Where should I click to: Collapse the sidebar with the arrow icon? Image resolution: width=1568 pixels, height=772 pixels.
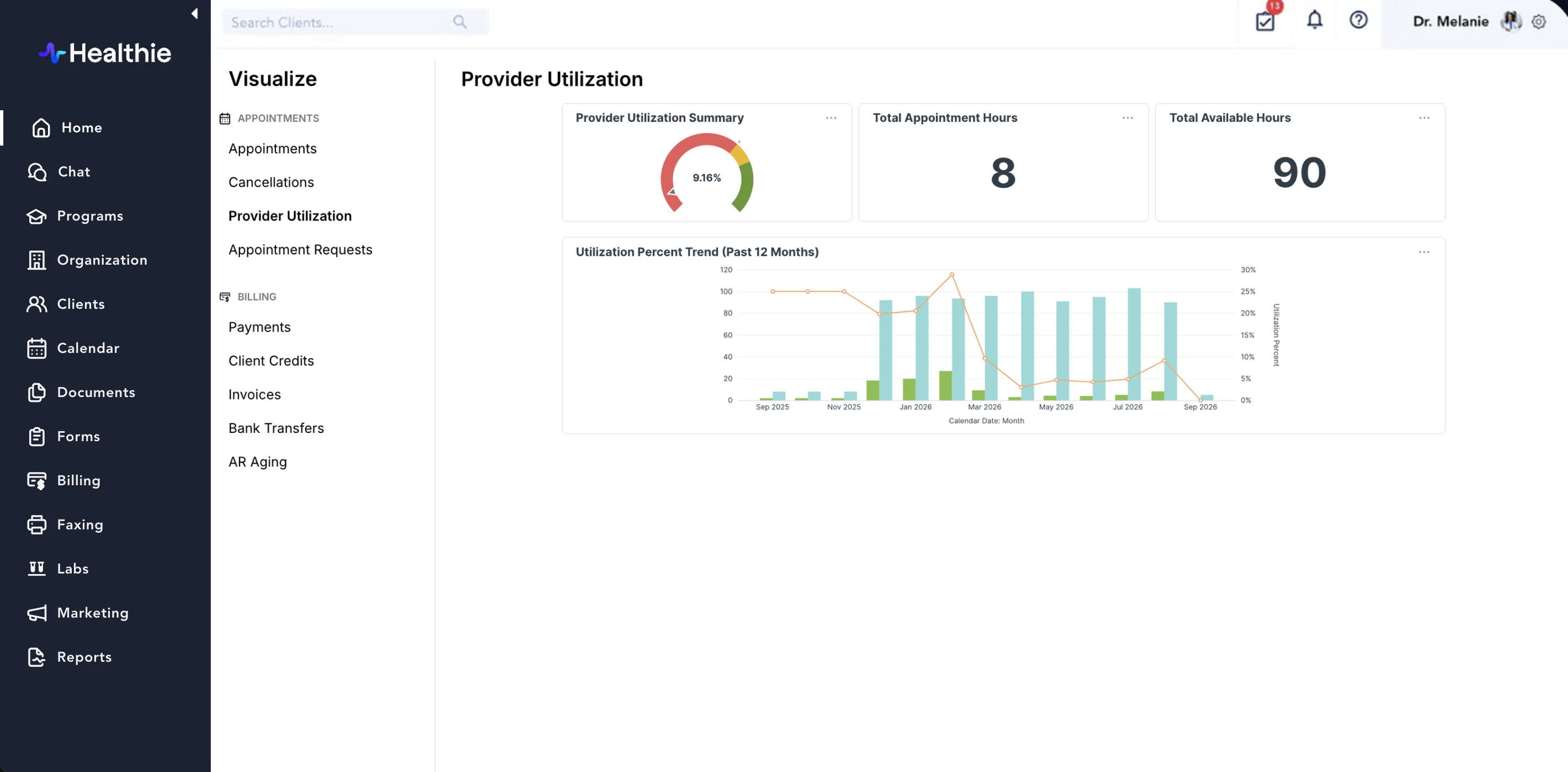click(x=194, y=13)
